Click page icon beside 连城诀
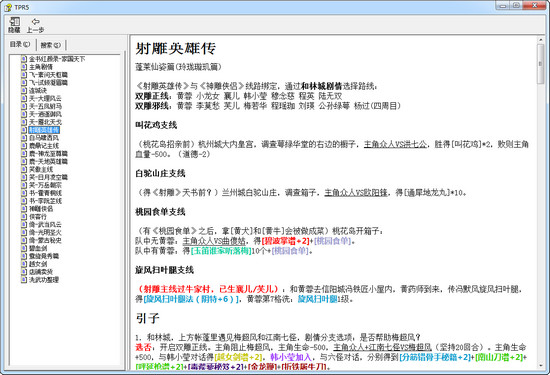Image resolution: width=550 pixels, height=375 pixels. (x=24, y=91)
